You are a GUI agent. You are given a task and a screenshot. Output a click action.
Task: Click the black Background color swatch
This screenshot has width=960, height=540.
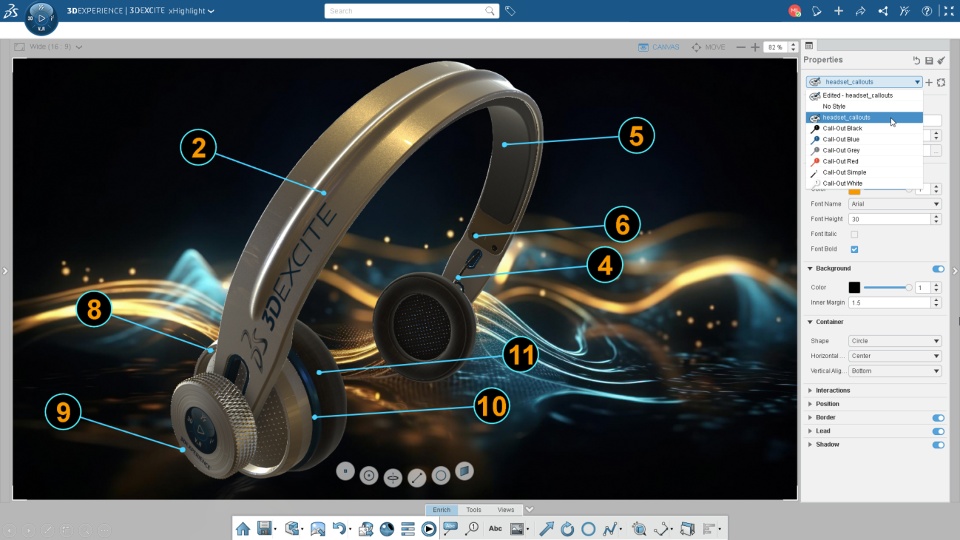point(854,287)
